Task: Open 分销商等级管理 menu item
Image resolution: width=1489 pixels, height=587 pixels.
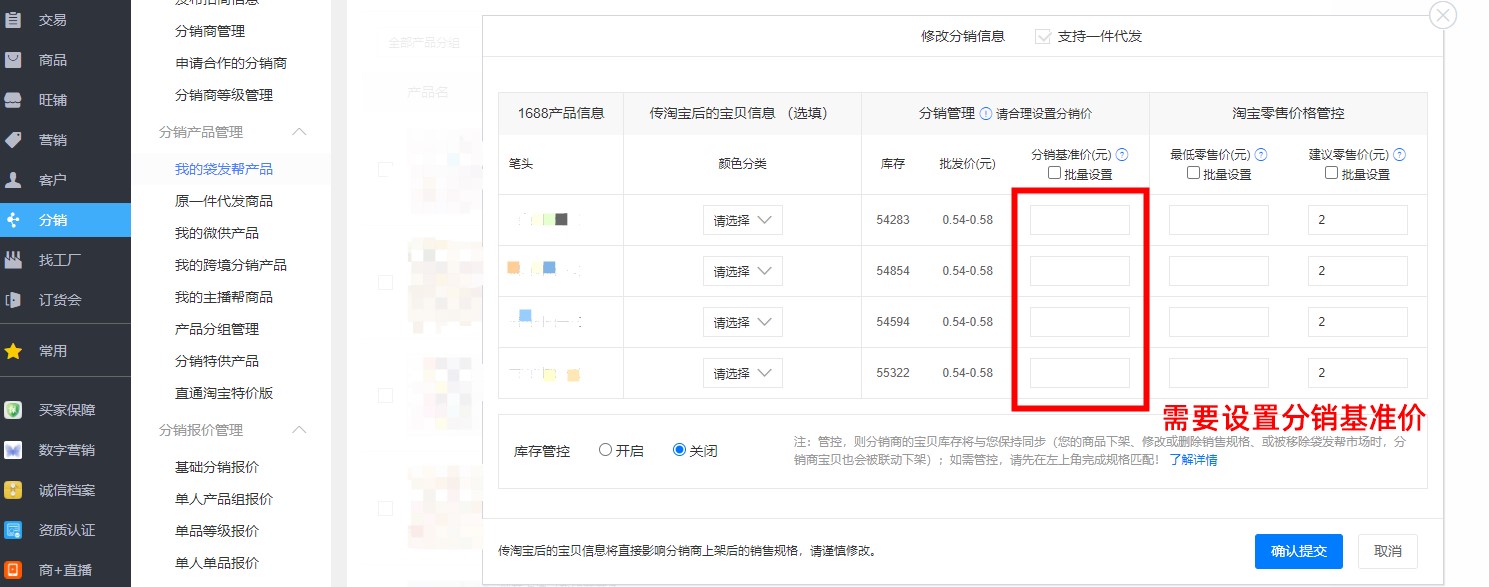Action: tap(224, 95)
